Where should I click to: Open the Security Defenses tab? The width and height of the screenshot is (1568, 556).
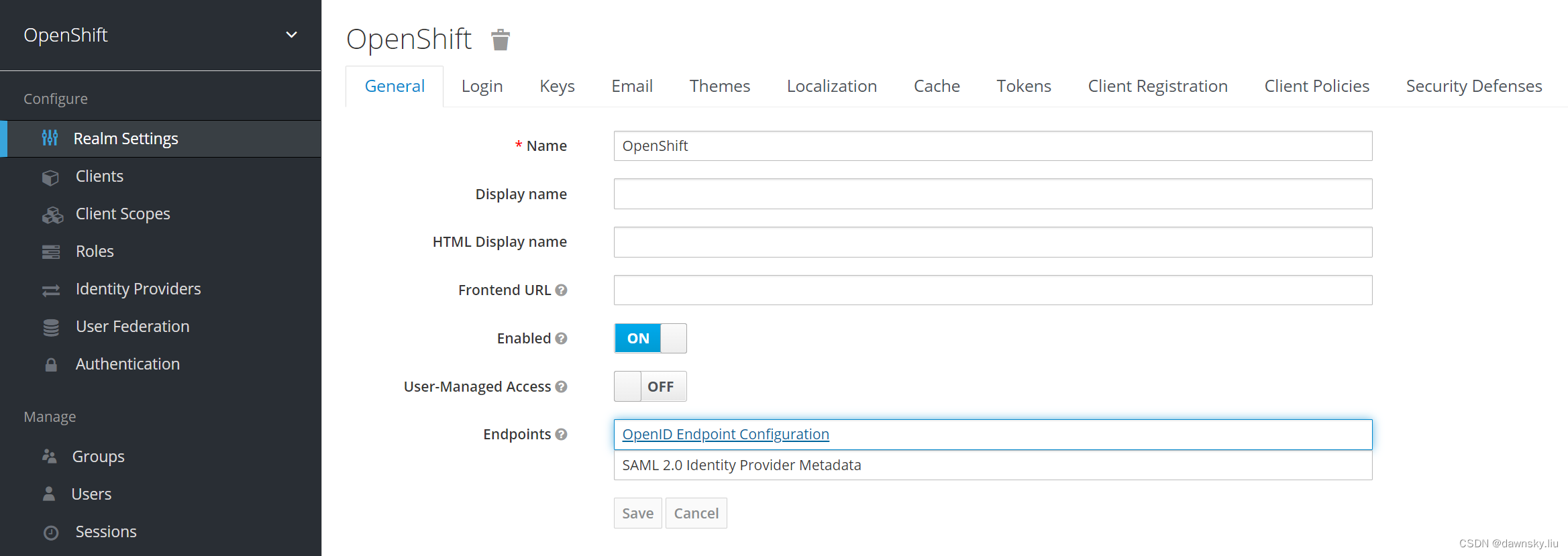coord(1473,86)
